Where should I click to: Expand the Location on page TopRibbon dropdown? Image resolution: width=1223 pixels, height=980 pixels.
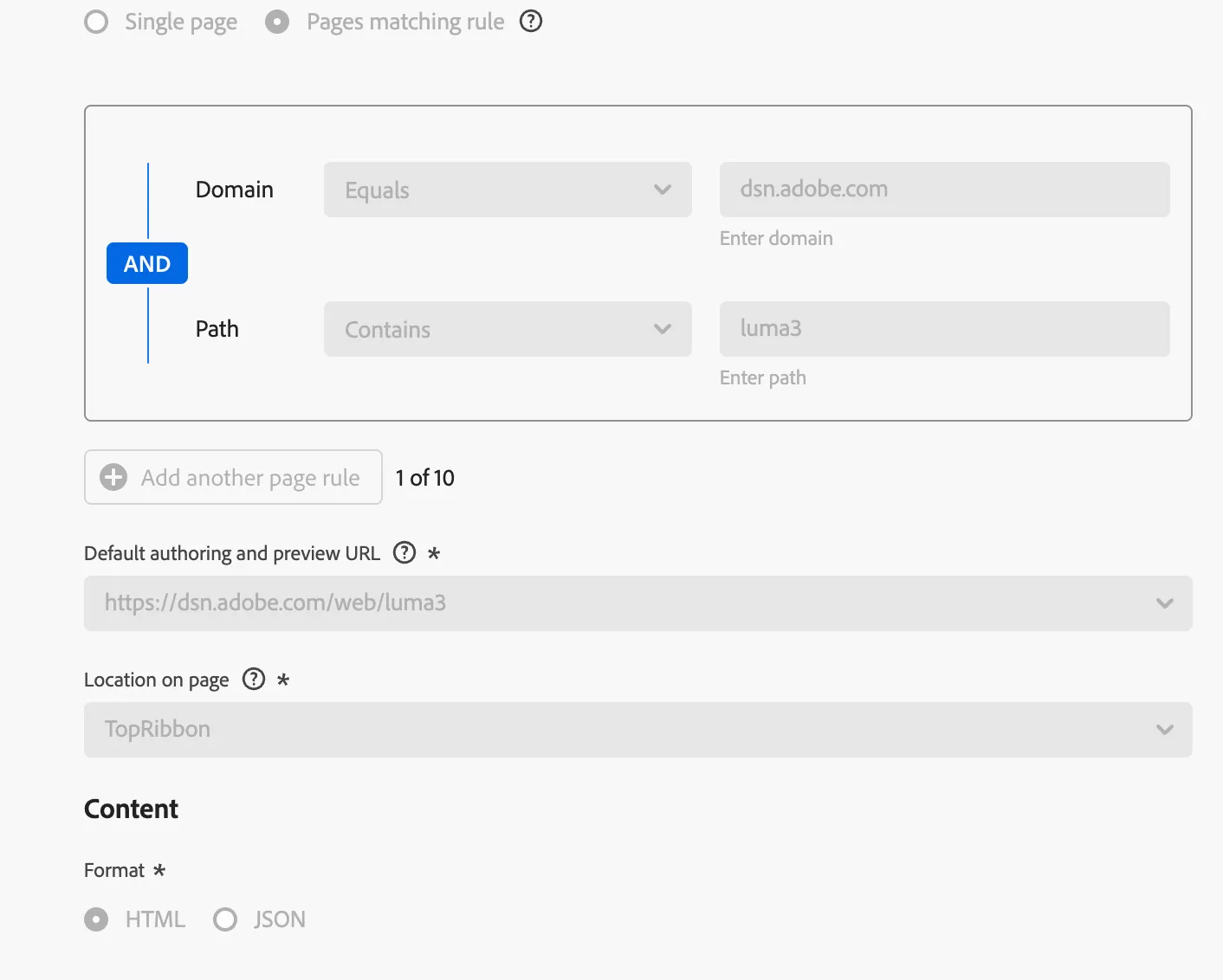tap(638, 730)
